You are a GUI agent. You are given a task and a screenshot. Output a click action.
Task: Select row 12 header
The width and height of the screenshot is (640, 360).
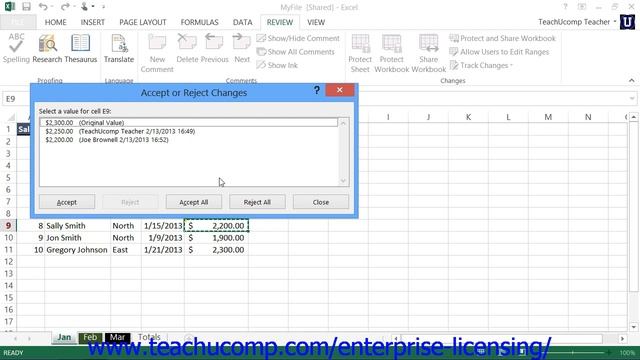pyautogui.click(x=9, y=262)
